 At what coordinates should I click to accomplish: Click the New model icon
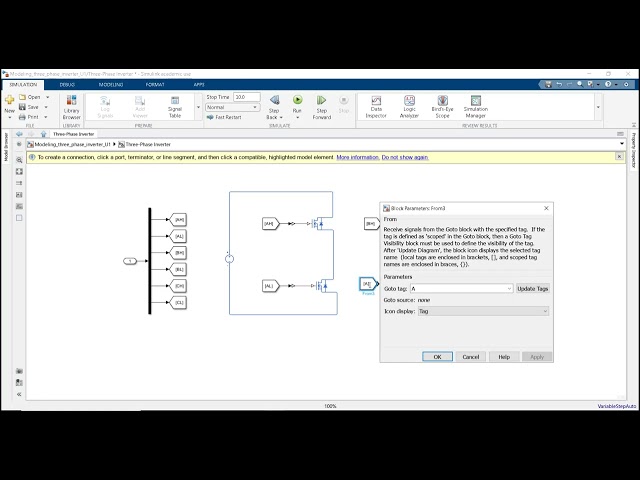(9, 99)
